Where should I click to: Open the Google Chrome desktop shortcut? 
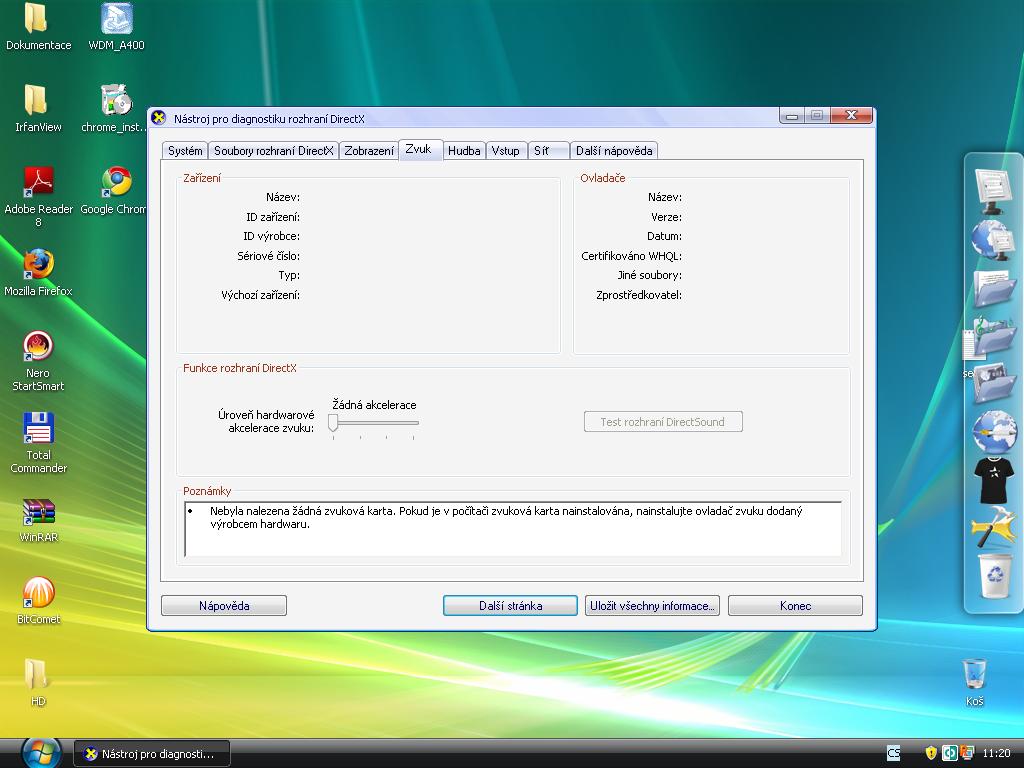tap(116, 184)
